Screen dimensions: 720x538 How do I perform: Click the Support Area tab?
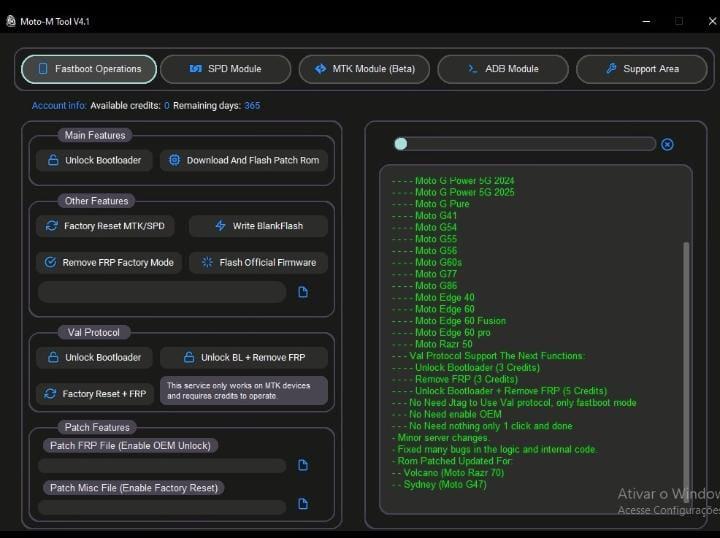pos(641,69)
